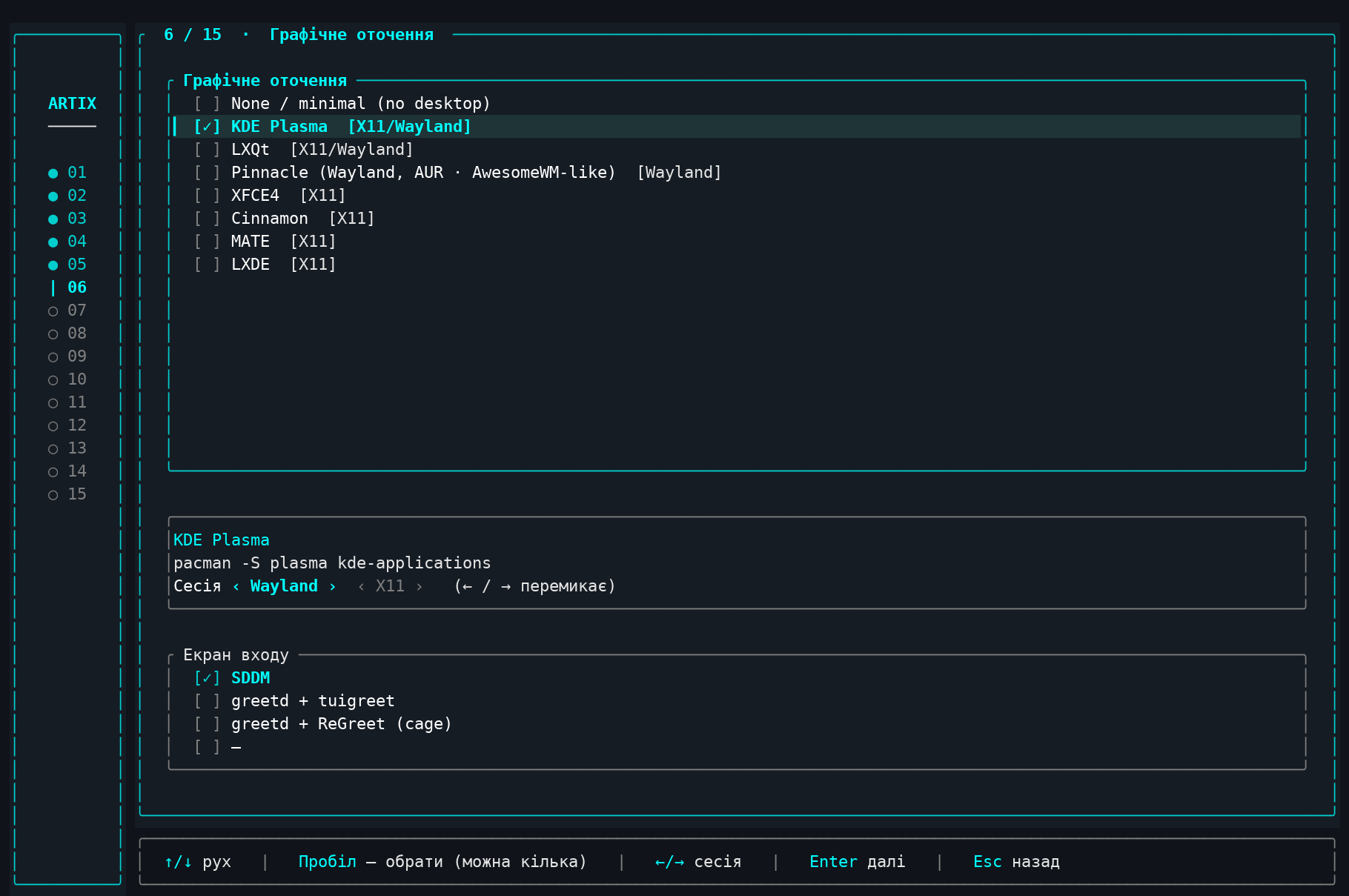
Task: Check the greetd + ReGreet (cage) checkbox
Action: tap(207, 724)
